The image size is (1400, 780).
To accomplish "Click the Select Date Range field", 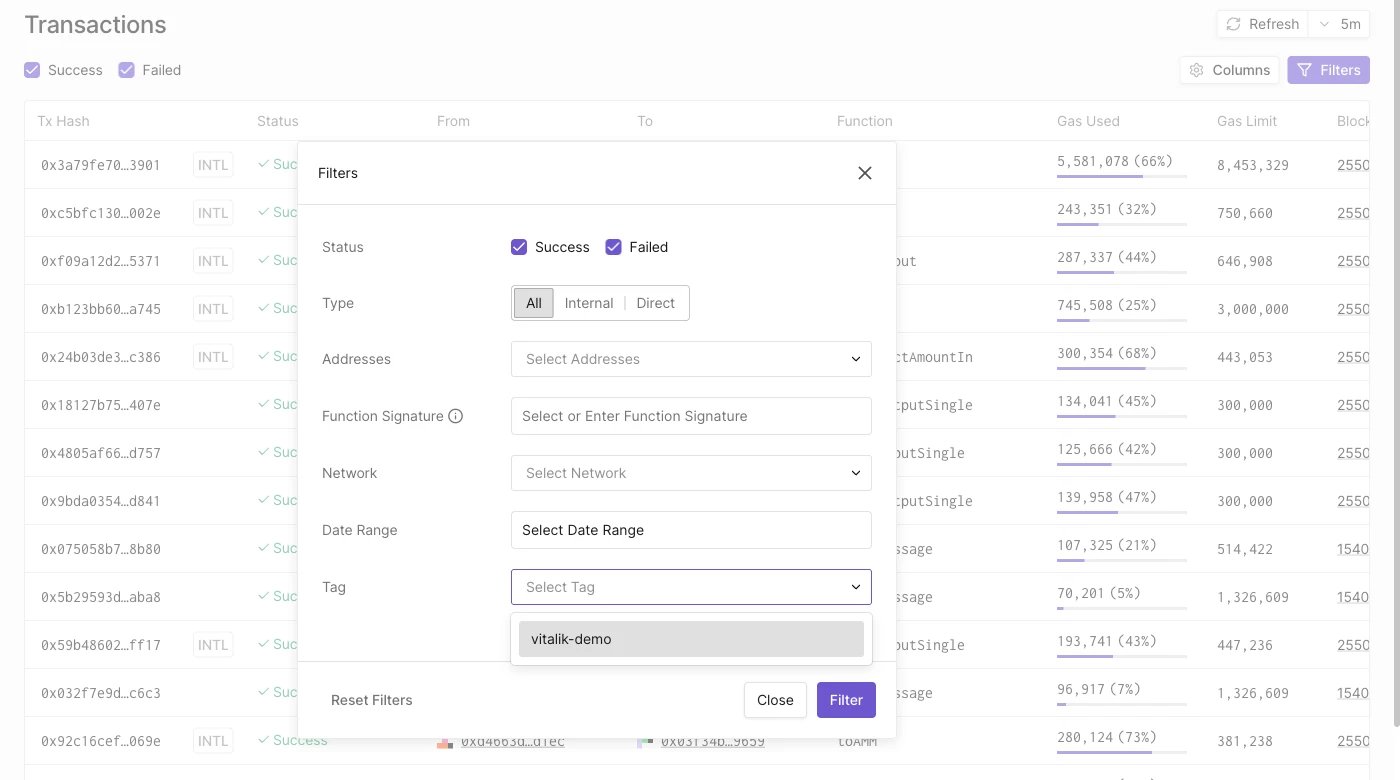I will pyautogui.click(x=691, y=530).
